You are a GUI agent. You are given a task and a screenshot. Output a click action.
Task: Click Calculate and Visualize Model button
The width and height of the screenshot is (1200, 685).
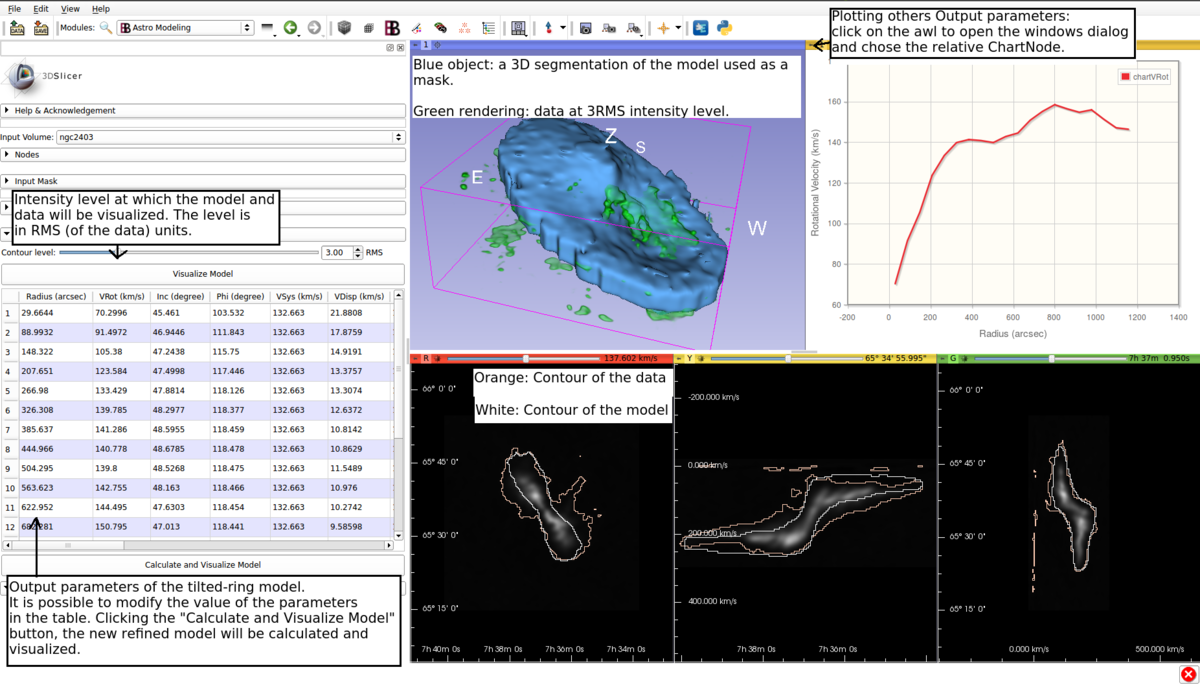(202, 565)
